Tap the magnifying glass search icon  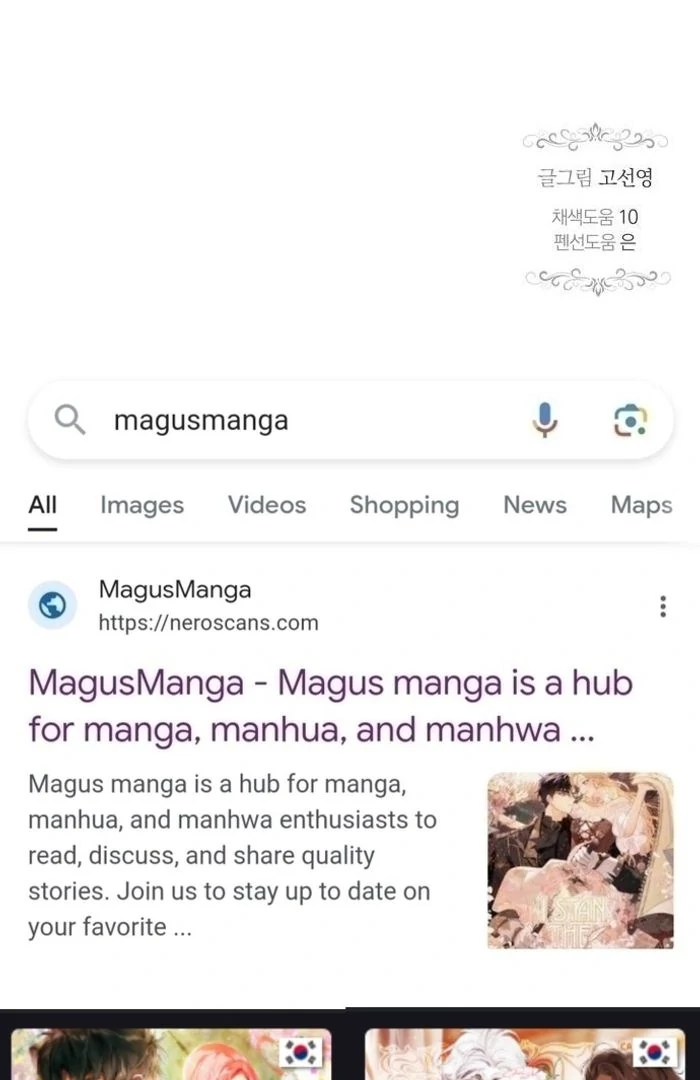70,419
